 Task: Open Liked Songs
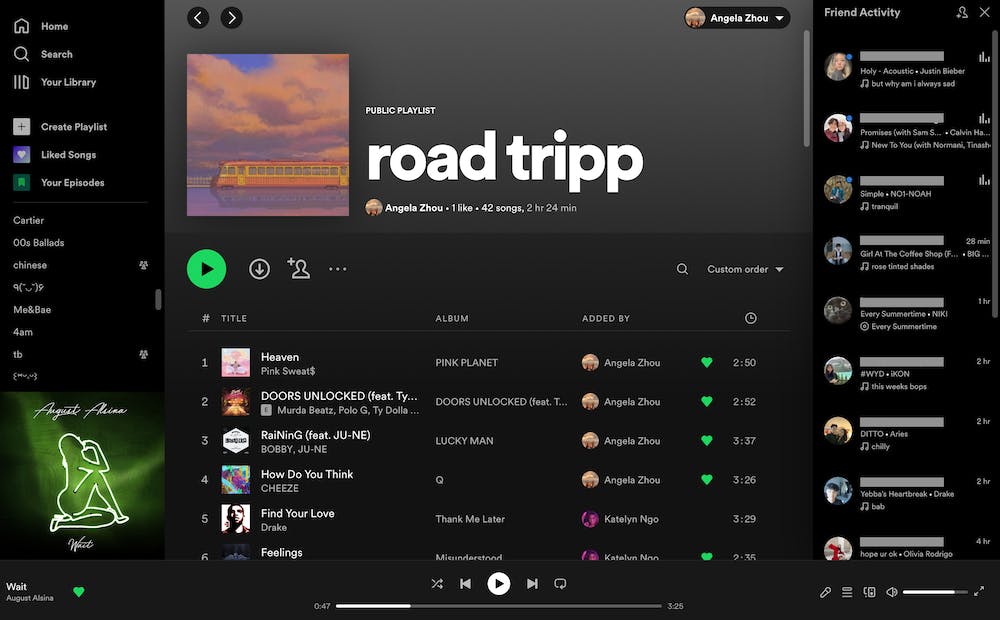68,155
